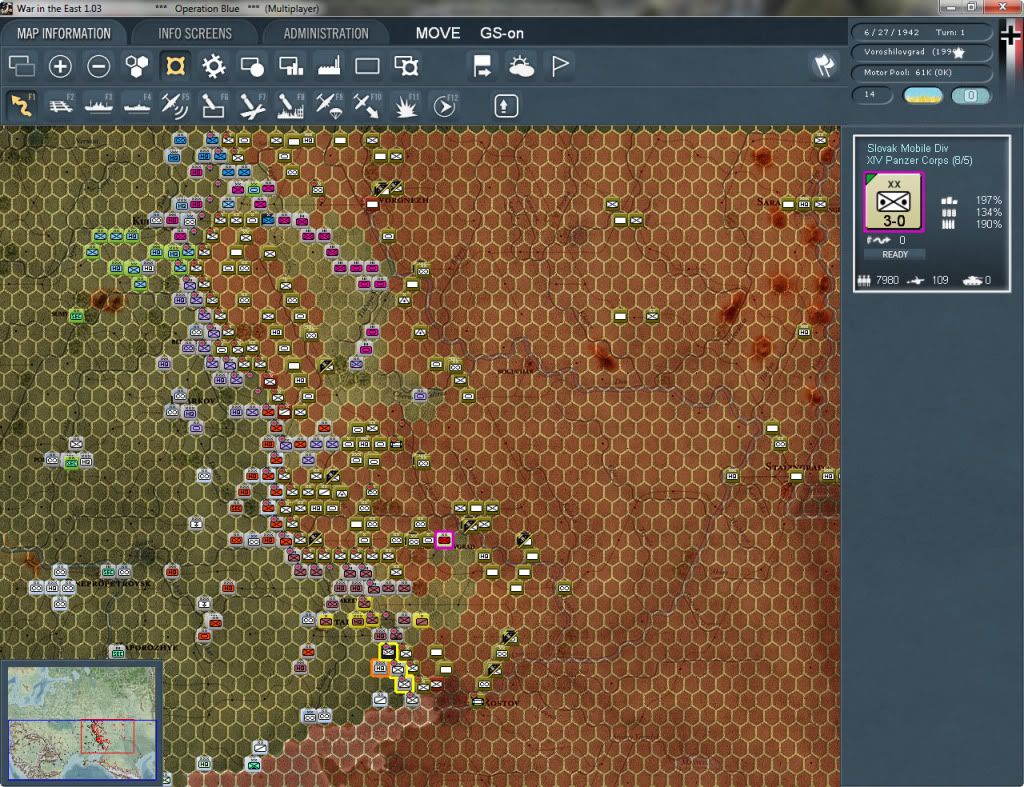This screenshot has width=1024, height=787.
Task: Select Move mode (F1) icon
Action: click(x=22, y=105)
